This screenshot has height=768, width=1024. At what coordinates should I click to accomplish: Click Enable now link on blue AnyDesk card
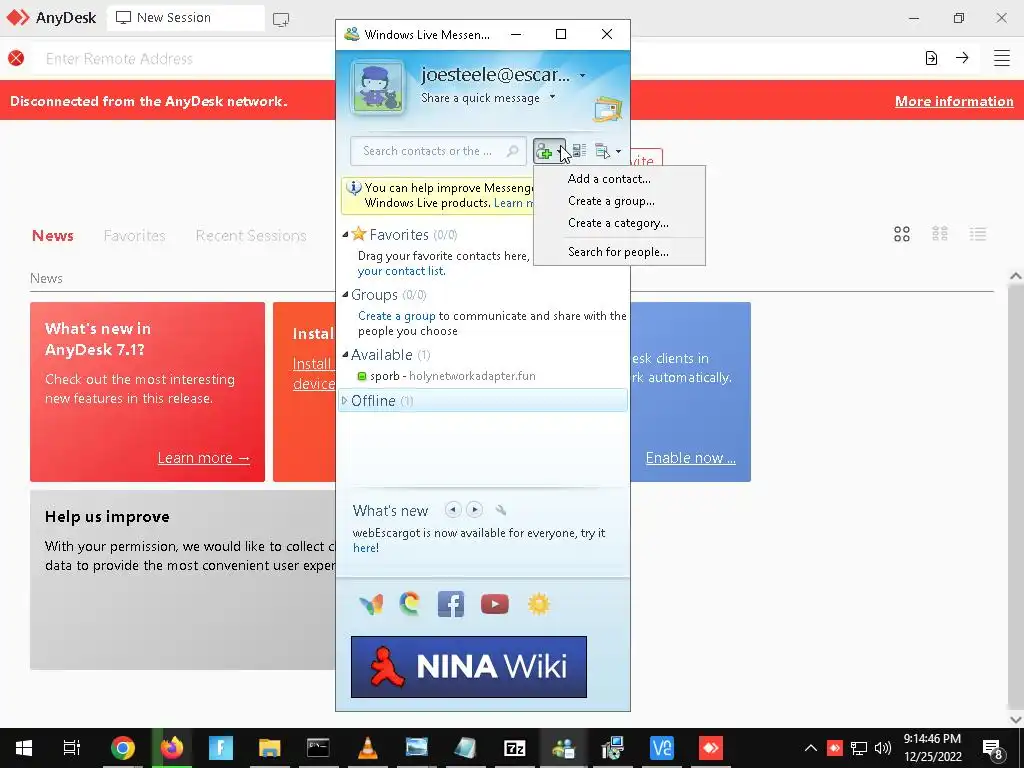click(690, 458)
